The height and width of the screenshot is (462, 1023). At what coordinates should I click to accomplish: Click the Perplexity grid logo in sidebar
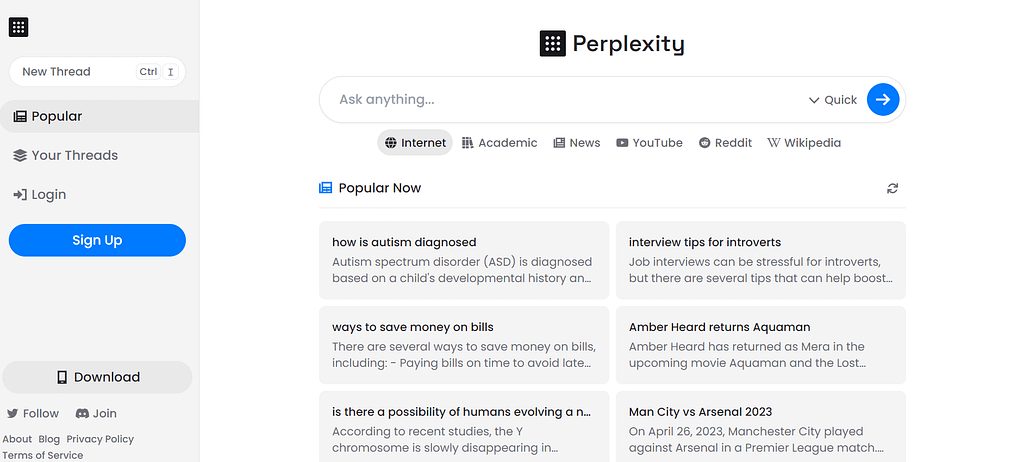[18, 27]
